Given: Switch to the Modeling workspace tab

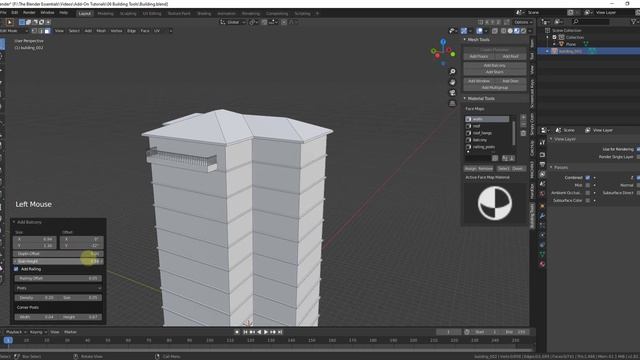Looking at the screenshot, I should (x=105, y=13).
